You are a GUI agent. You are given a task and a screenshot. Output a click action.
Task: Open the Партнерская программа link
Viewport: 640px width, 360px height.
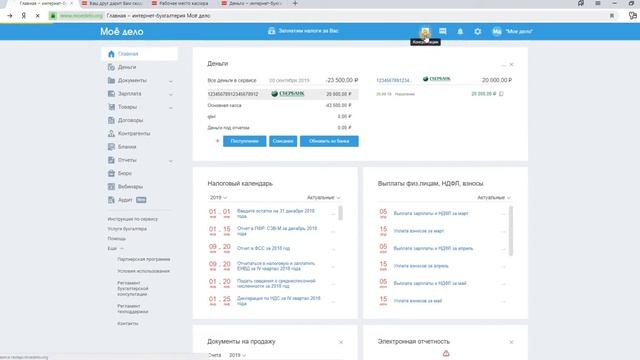click(x=144, y=259)
